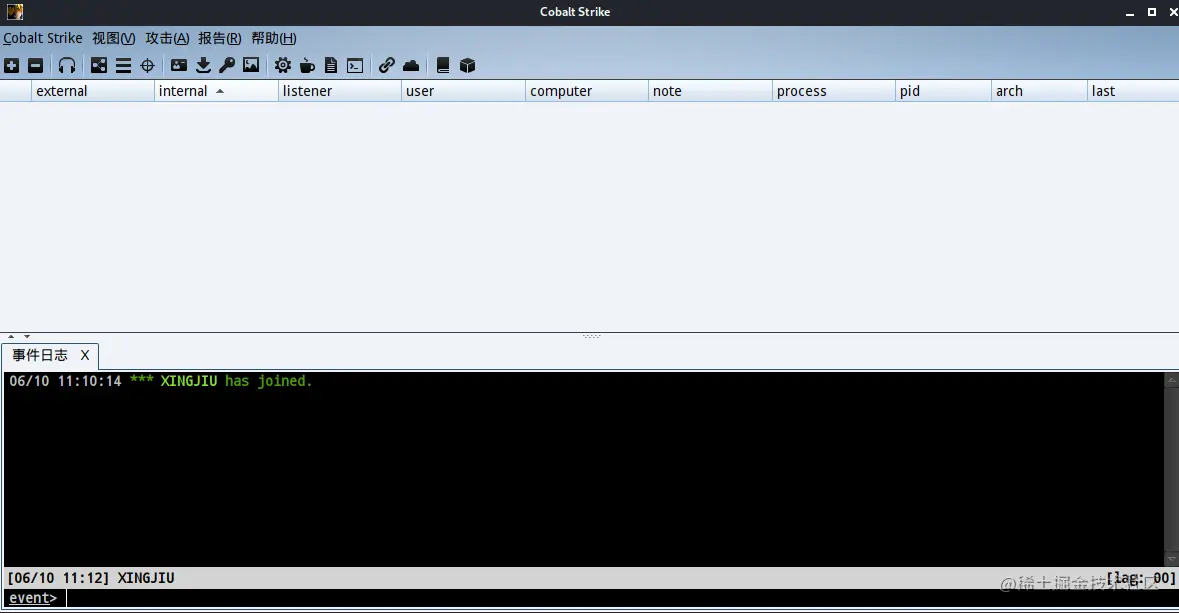Open screenshots with the picture icon
Screen dimensions: 1179x613
(251, 65)
